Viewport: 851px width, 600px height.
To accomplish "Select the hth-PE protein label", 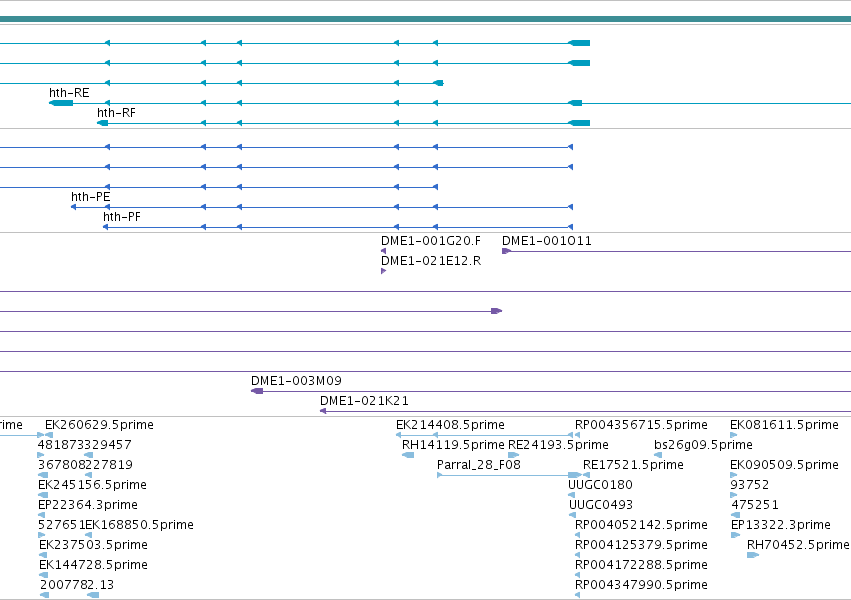I will [x=91, y=196].
